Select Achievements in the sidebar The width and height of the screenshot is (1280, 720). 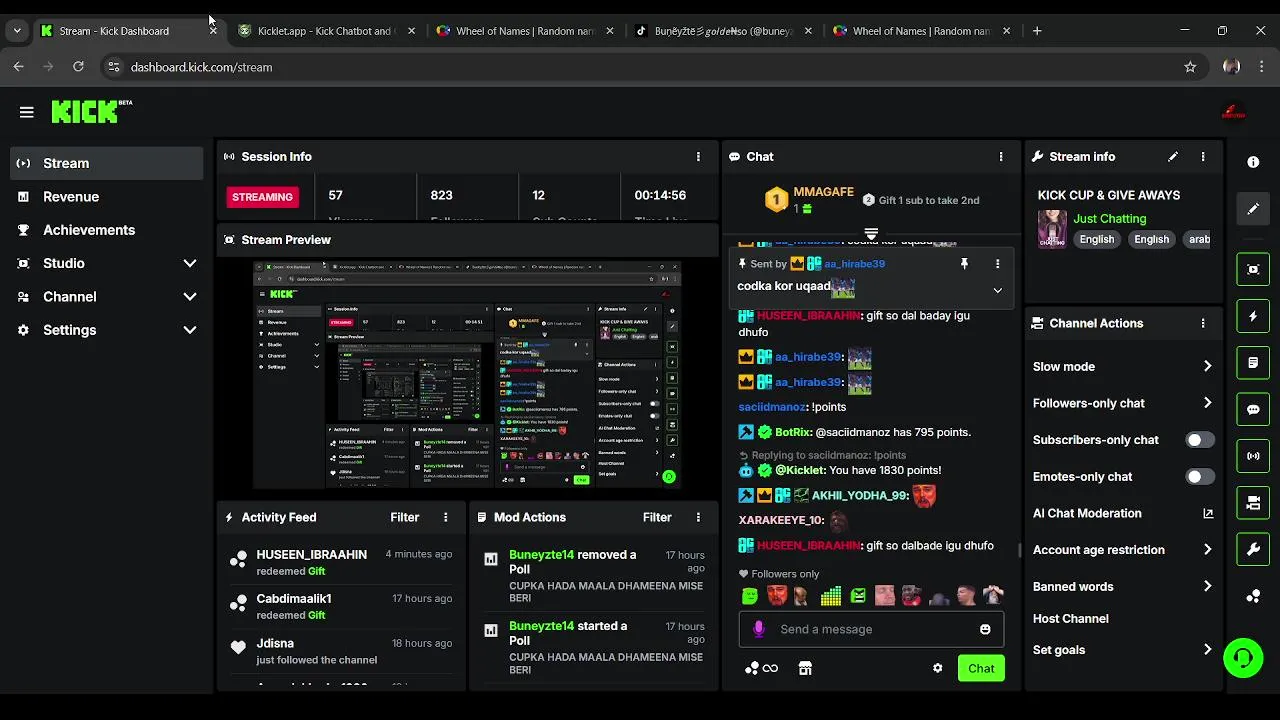click(x=106, y=230)
